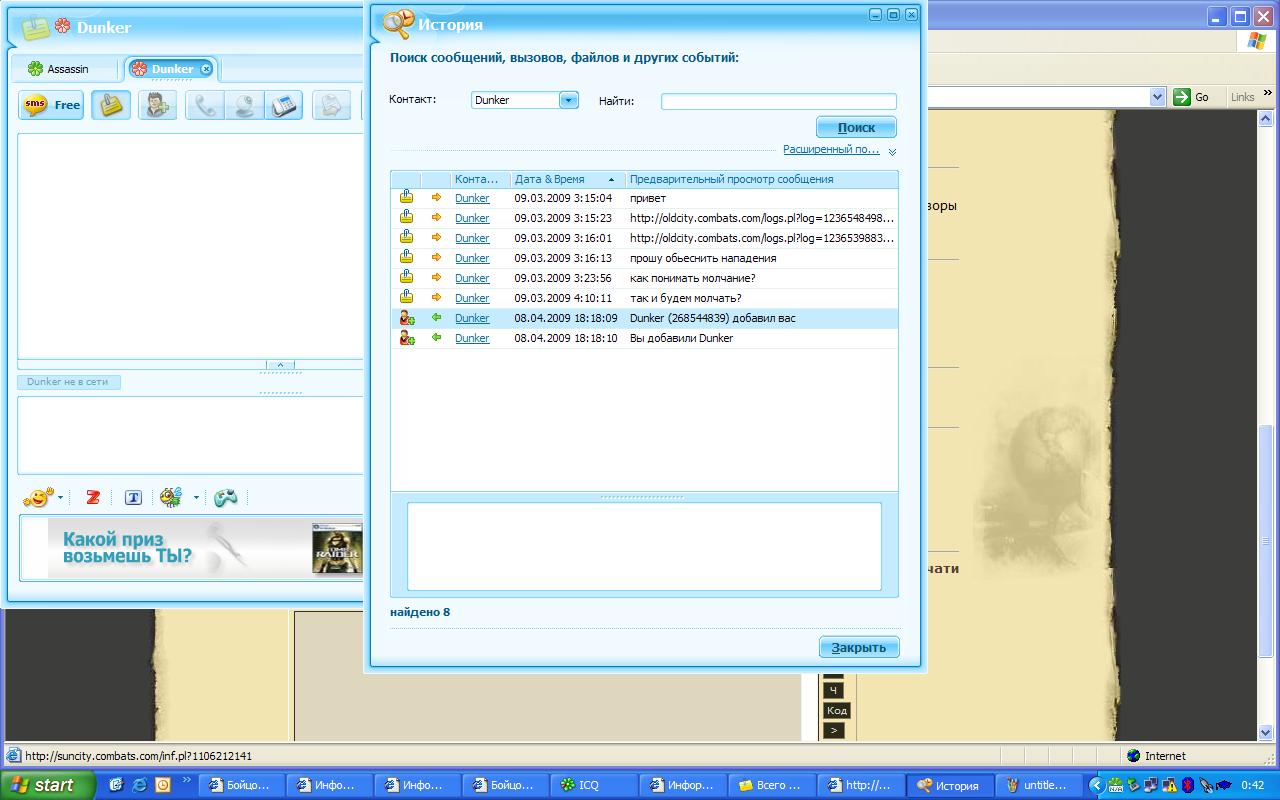Select the message 'как понимать молчание?'

(x=693, y=278)
